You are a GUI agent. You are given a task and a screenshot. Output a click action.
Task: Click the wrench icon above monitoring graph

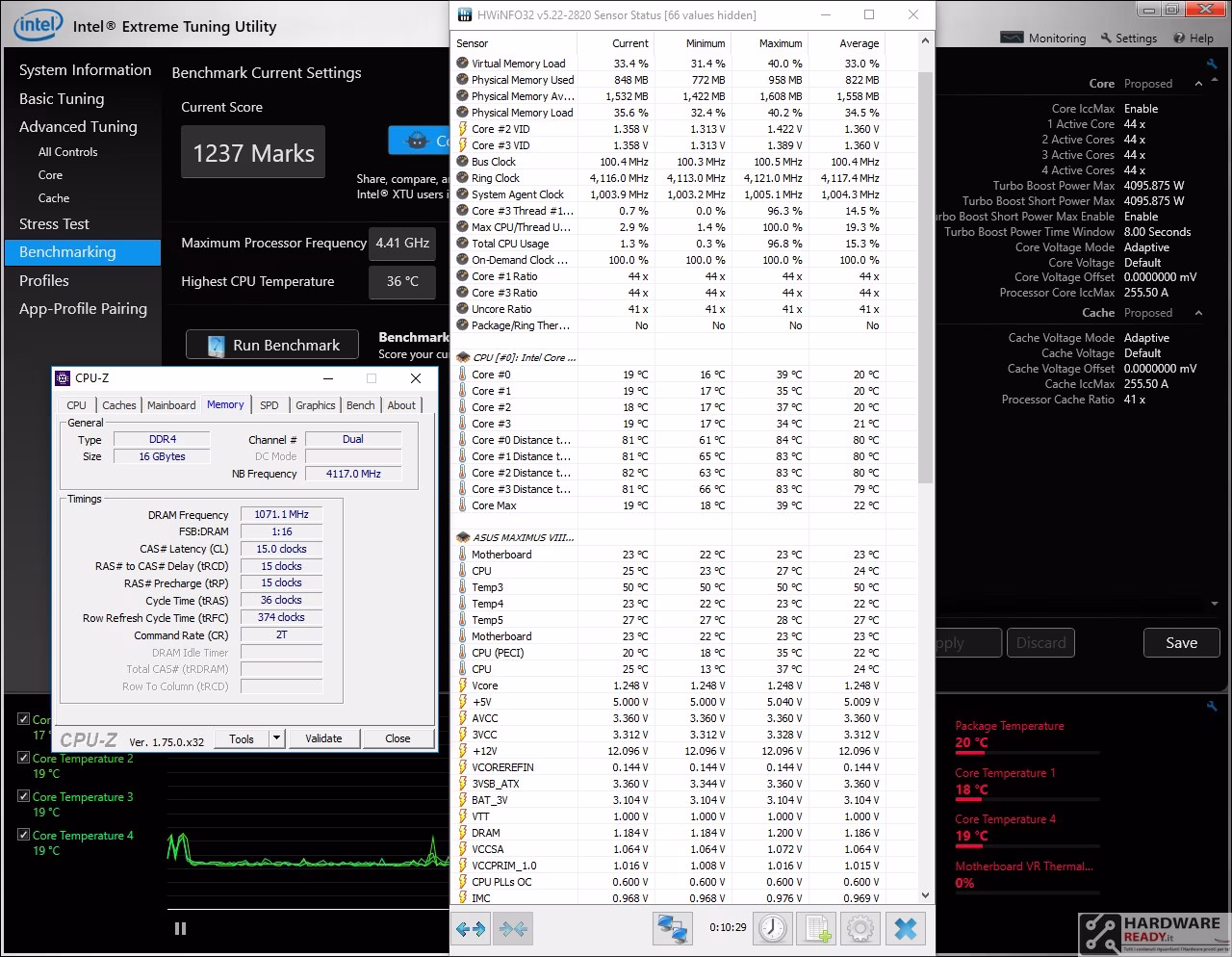click(1212, 707)
